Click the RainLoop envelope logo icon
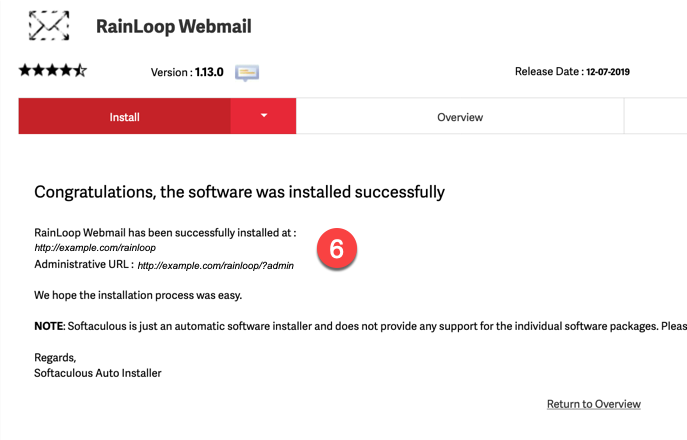Image resolution: width=687 pixels, height=440 pixels. (x=49, y=25)
